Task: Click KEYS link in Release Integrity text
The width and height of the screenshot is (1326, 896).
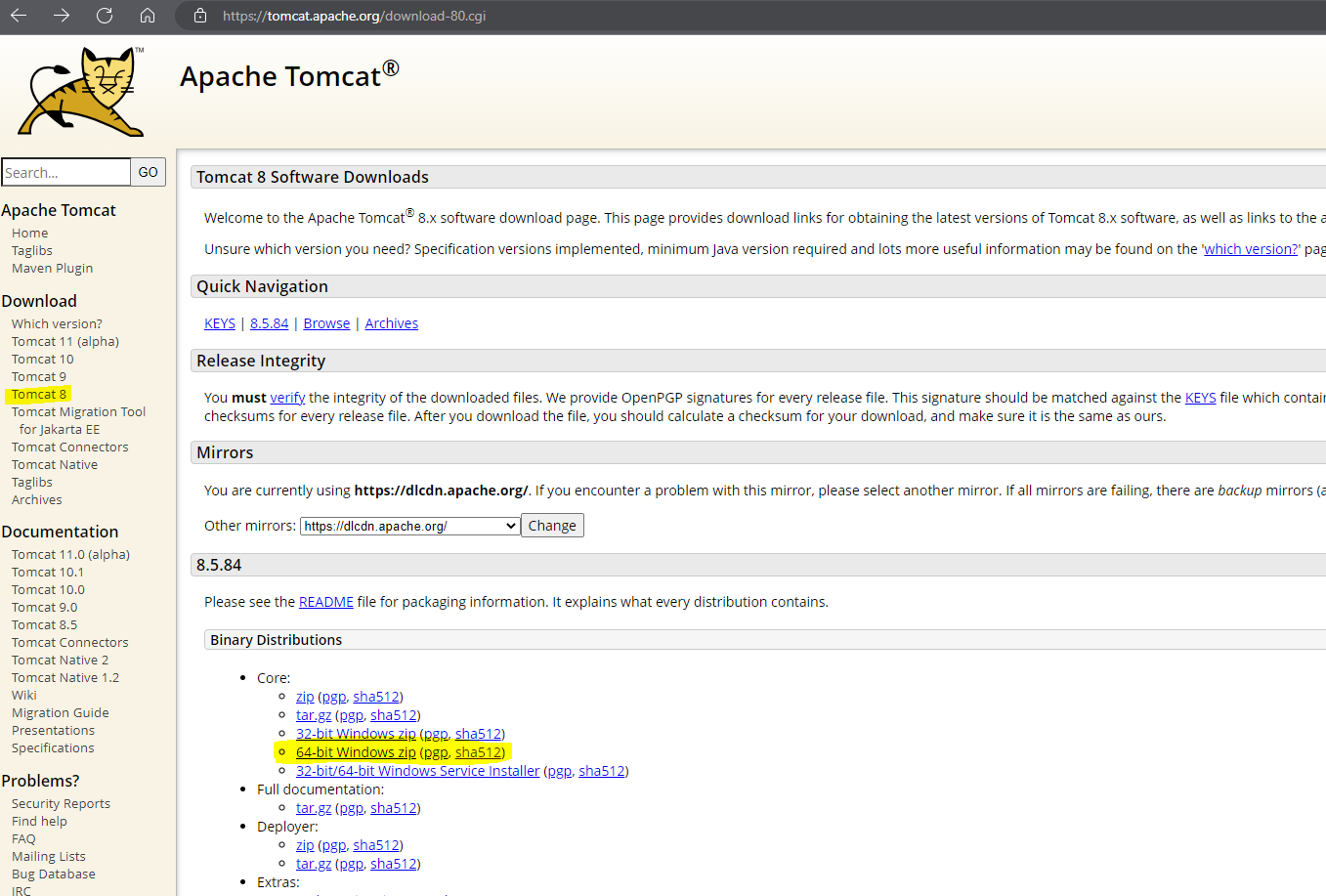Action: tap(1201, 398)
